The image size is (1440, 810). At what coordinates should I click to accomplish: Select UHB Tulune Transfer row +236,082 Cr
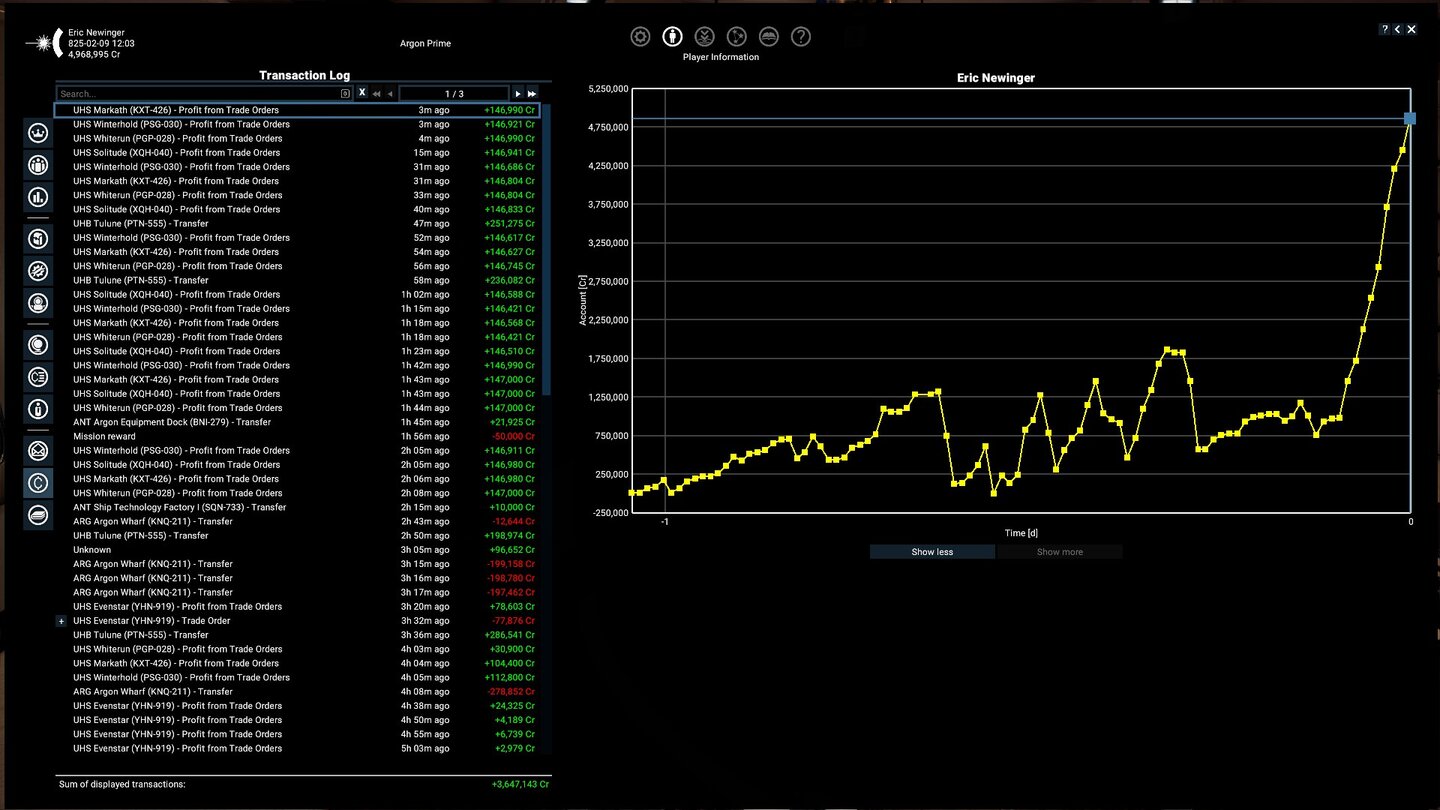297,280
